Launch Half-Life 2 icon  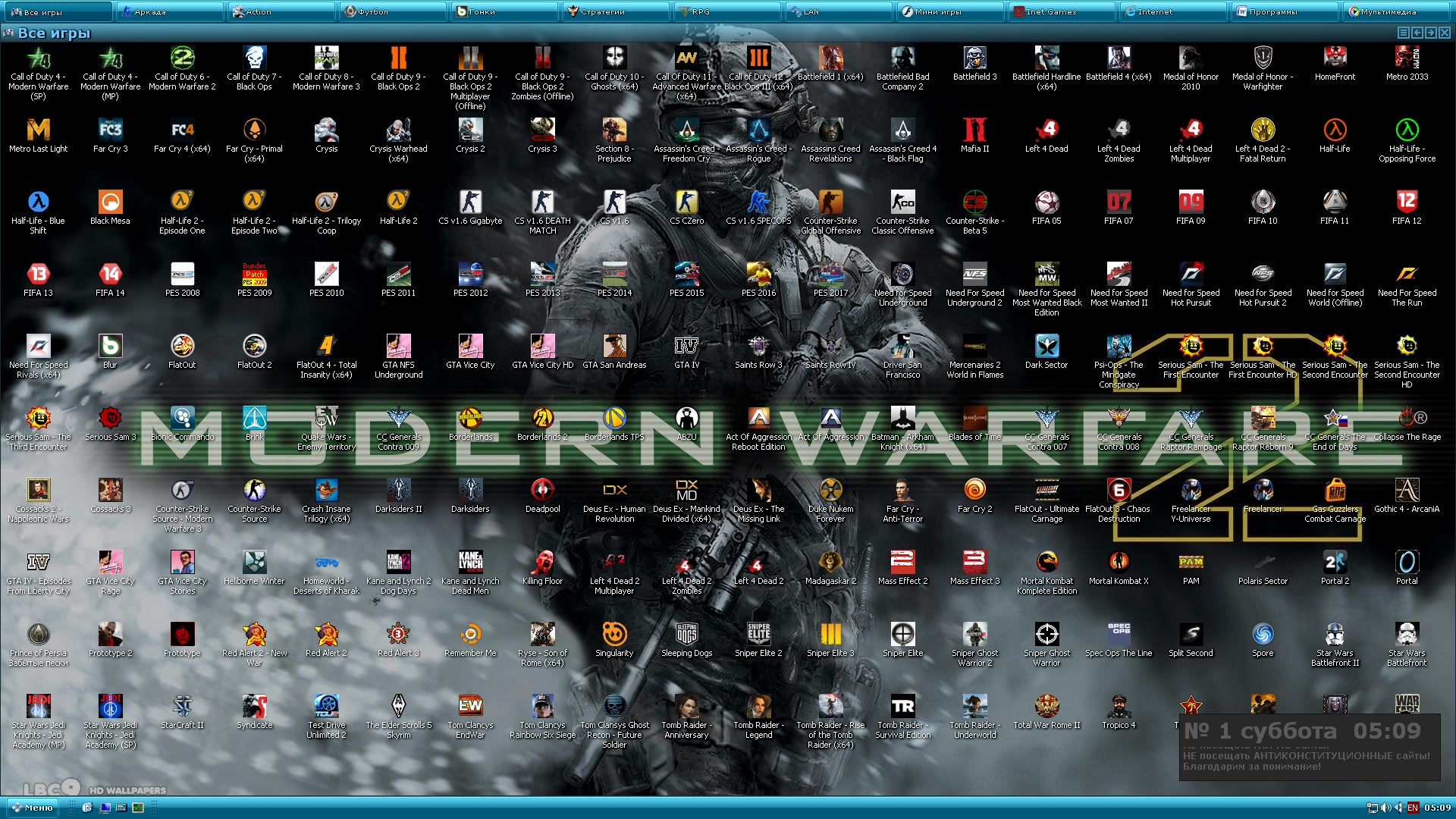pyautogui.click(x=398, y=202)
